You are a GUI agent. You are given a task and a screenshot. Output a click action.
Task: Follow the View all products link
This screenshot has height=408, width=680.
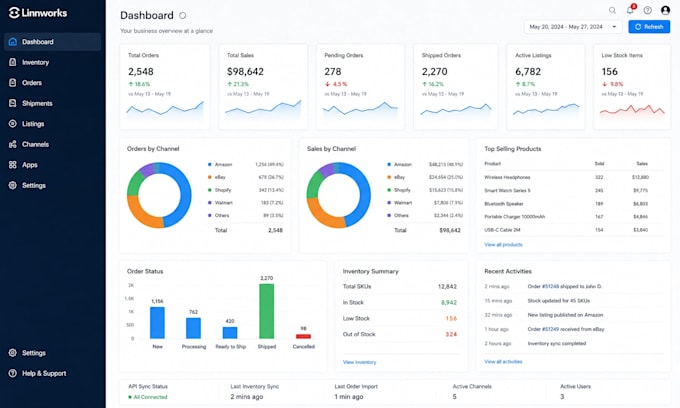click(x=503, y=245)
